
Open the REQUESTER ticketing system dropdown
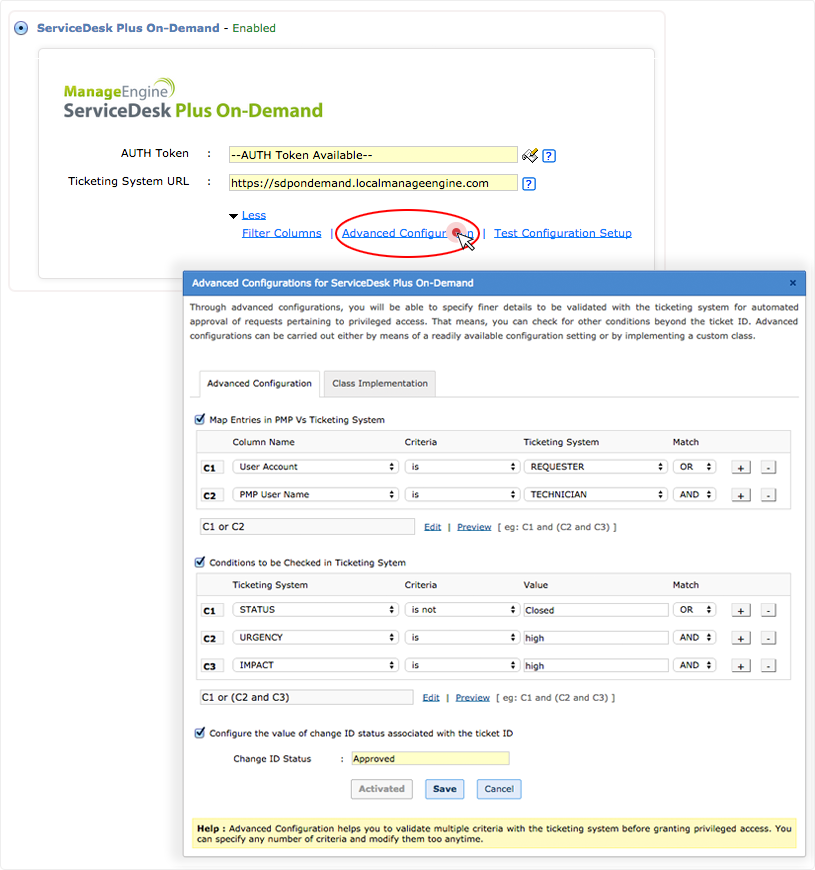(x=596, y=466)
